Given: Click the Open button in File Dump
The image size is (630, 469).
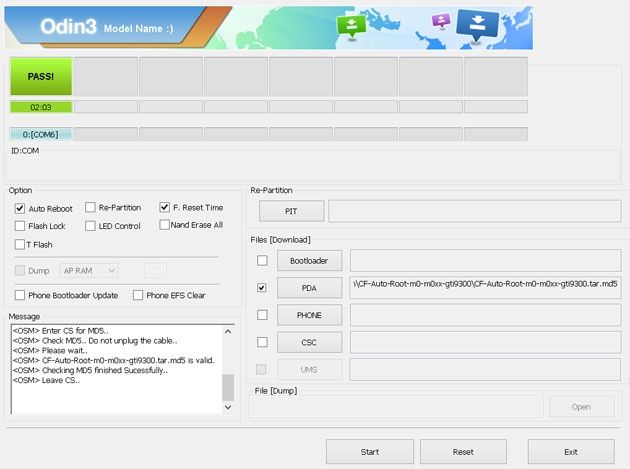Looking at the screenshot, I should (581, 407).
